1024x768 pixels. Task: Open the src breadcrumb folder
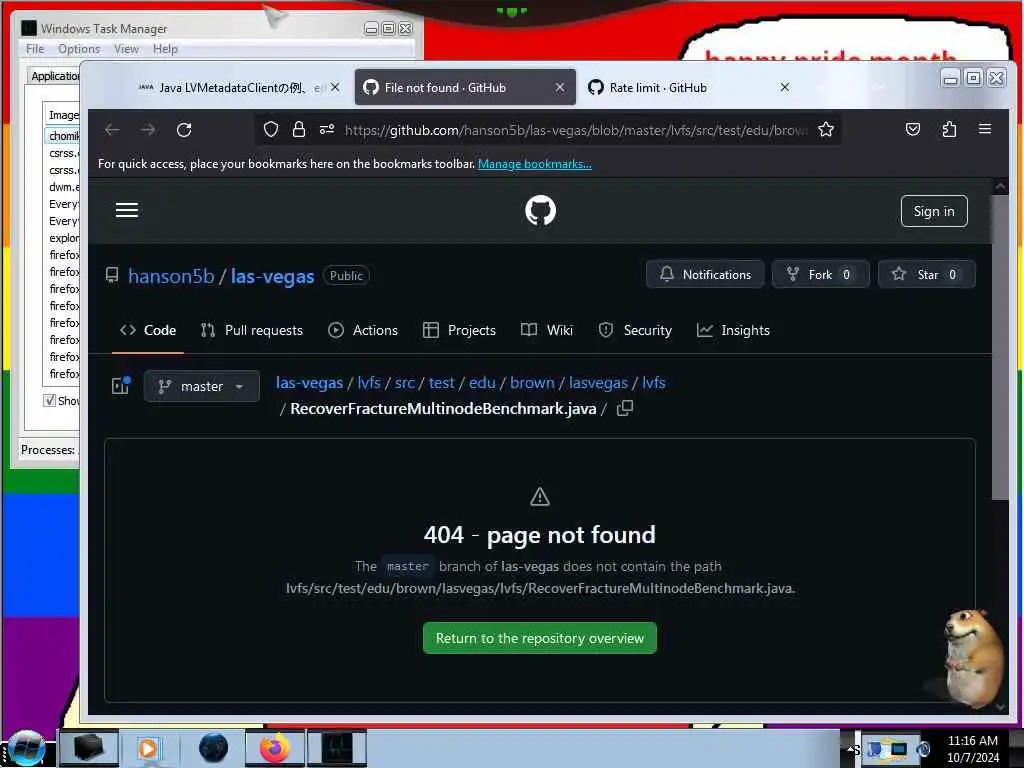click(x=405, y=383)
